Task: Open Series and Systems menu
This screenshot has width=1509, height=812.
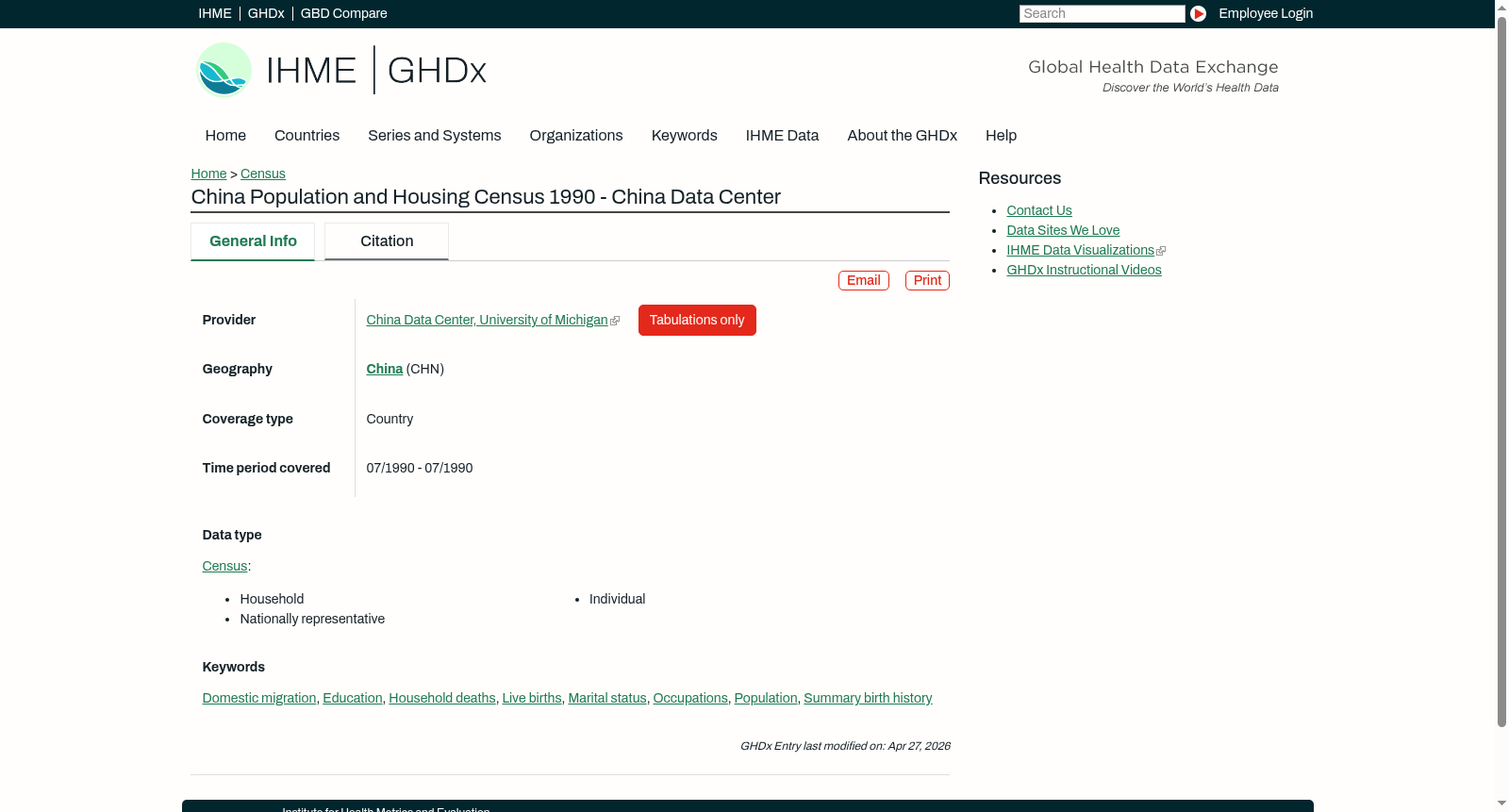Action: tap(435, 136)
